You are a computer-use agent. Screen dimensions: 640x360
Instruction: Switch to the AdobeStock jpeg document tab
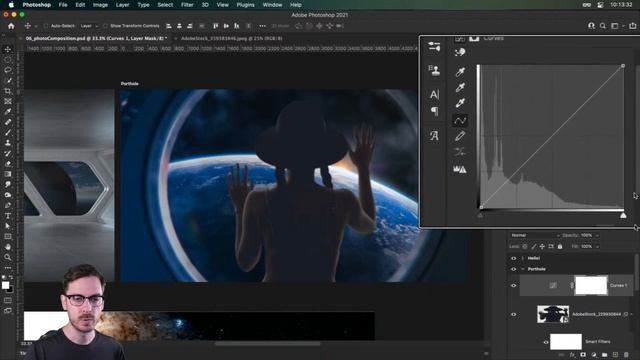coord(231,38)
